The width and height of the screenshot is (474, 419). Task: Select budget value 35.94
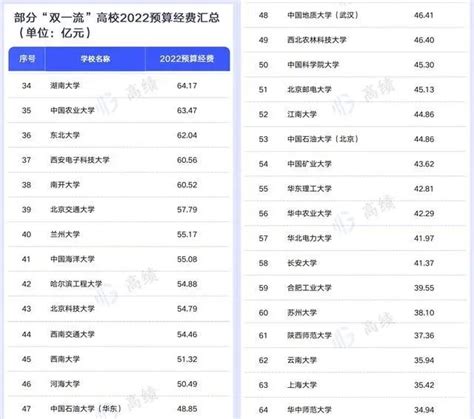click(424, 360)
